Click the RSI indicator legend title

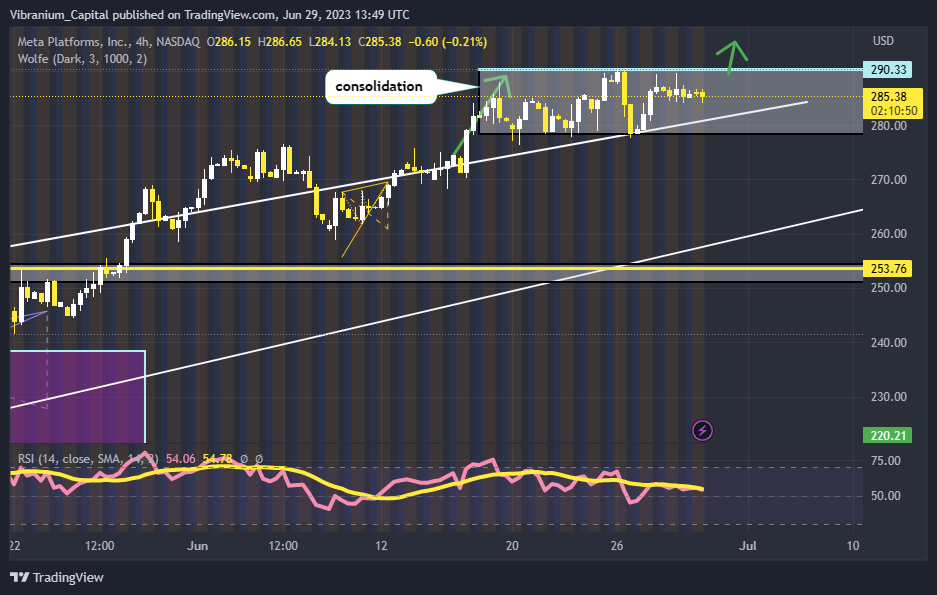(x=88, y=459)
